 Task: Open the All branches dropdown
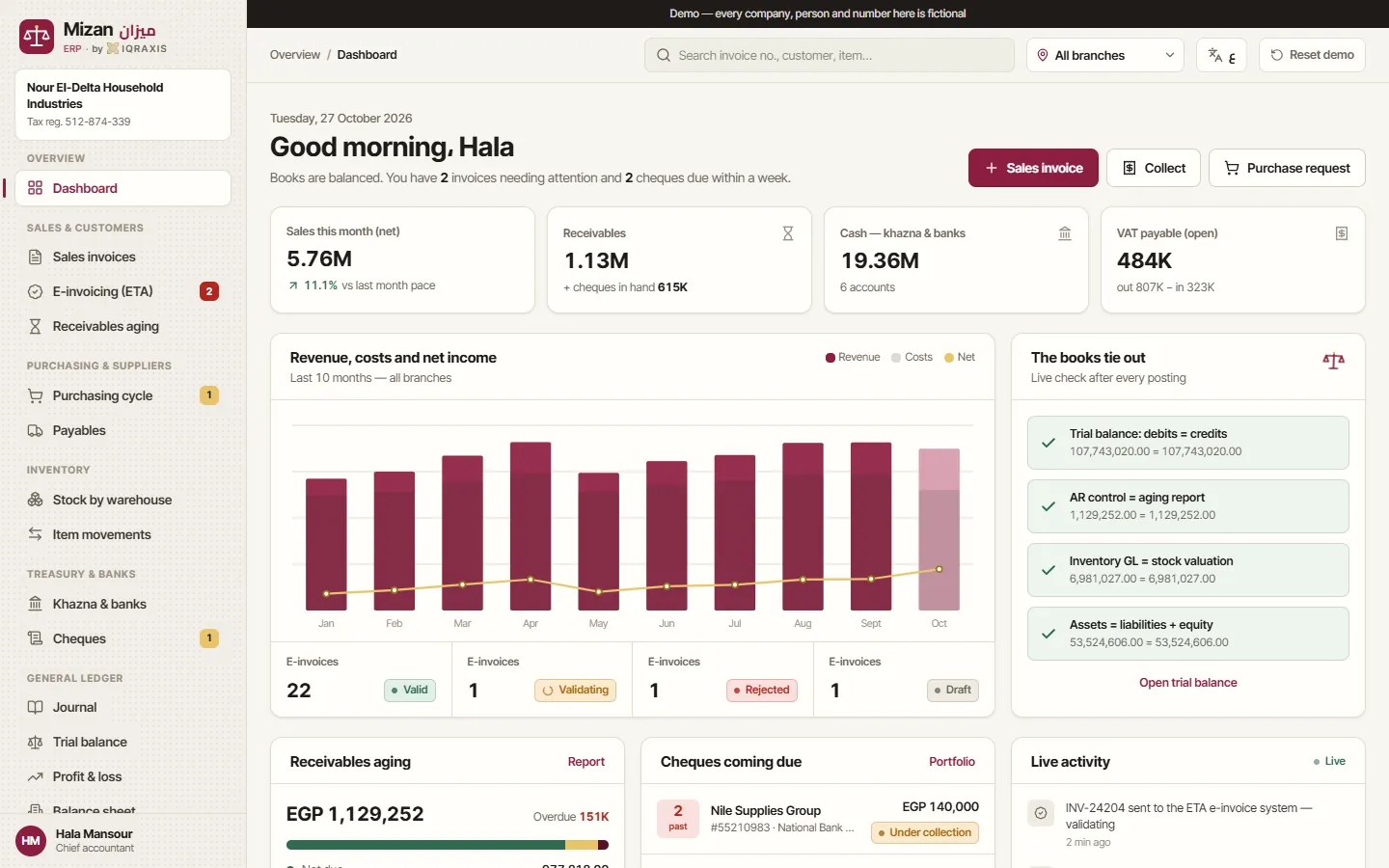click(x=1105, y=55)
